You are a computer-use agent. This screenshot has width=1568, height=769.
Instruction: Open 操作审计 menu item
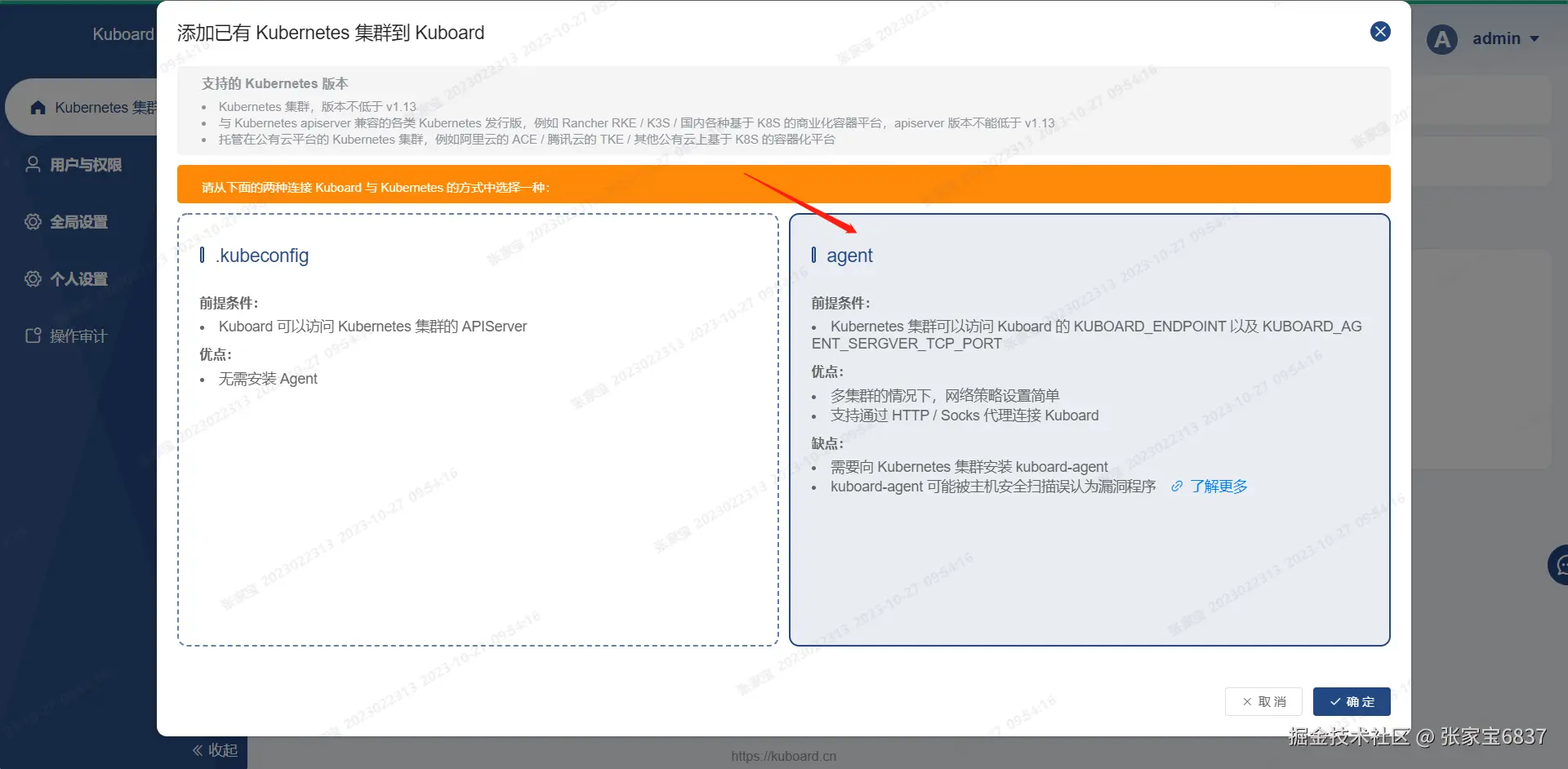click(78, 336)
